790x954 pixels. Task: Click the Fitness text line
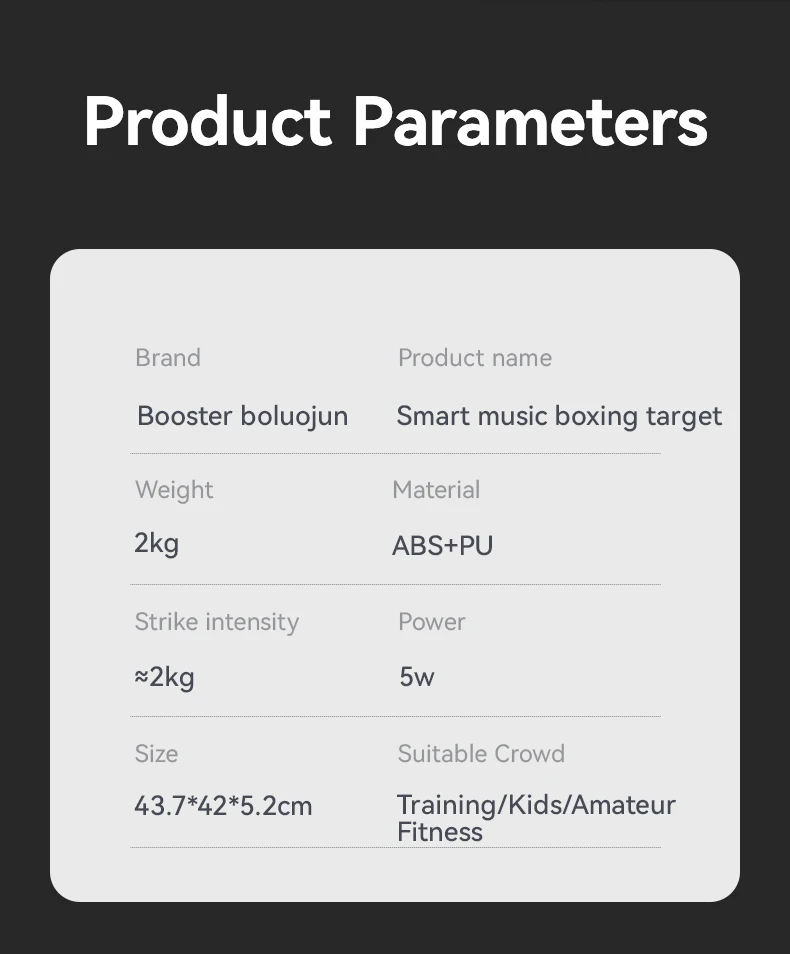(440, 832)
